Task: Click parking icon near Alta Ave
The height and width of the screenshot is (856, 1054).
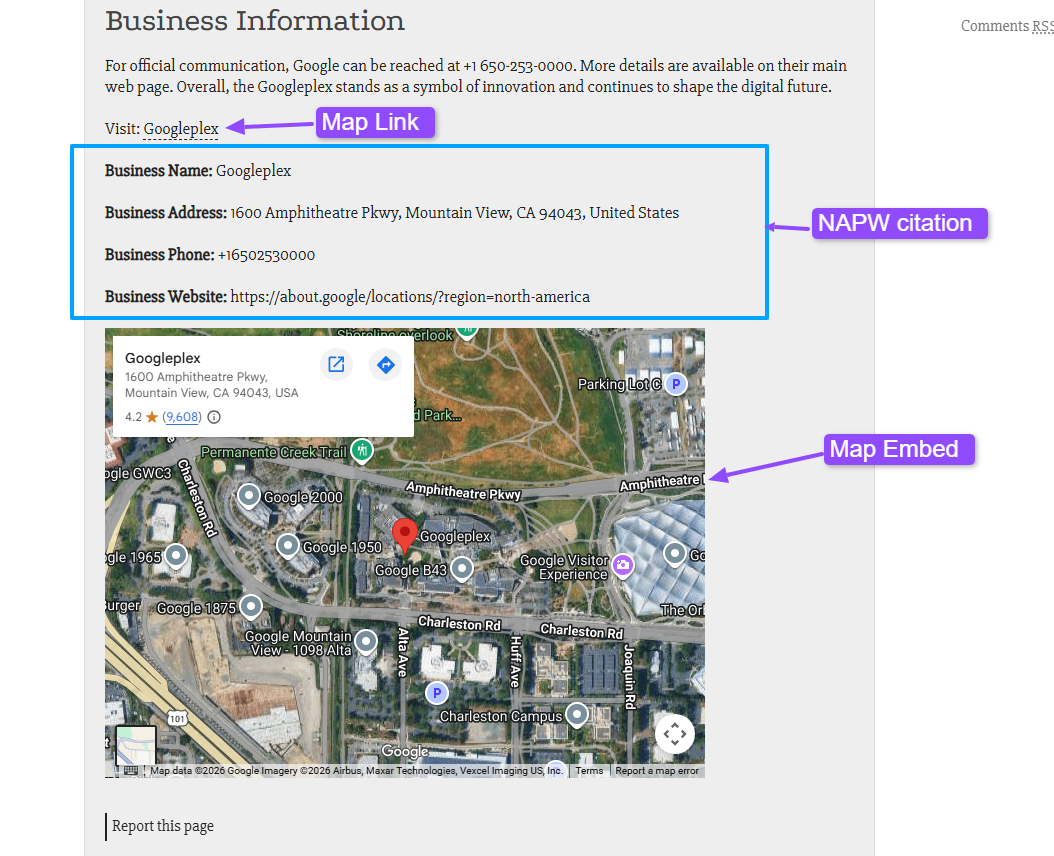Action: pyautogui.click(x=437, y=693)
